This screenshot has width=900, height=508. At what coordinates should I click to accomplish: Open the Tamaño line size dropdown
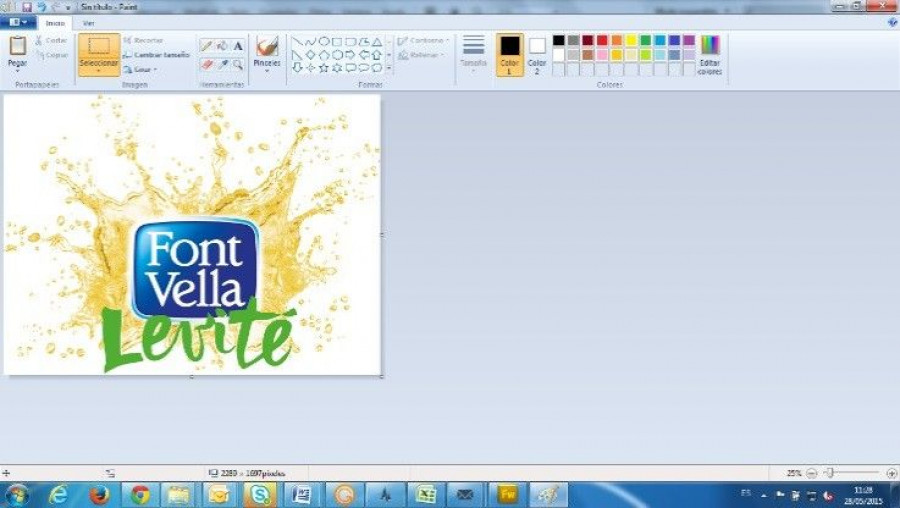pyautogui.click(x=474, y=55)
